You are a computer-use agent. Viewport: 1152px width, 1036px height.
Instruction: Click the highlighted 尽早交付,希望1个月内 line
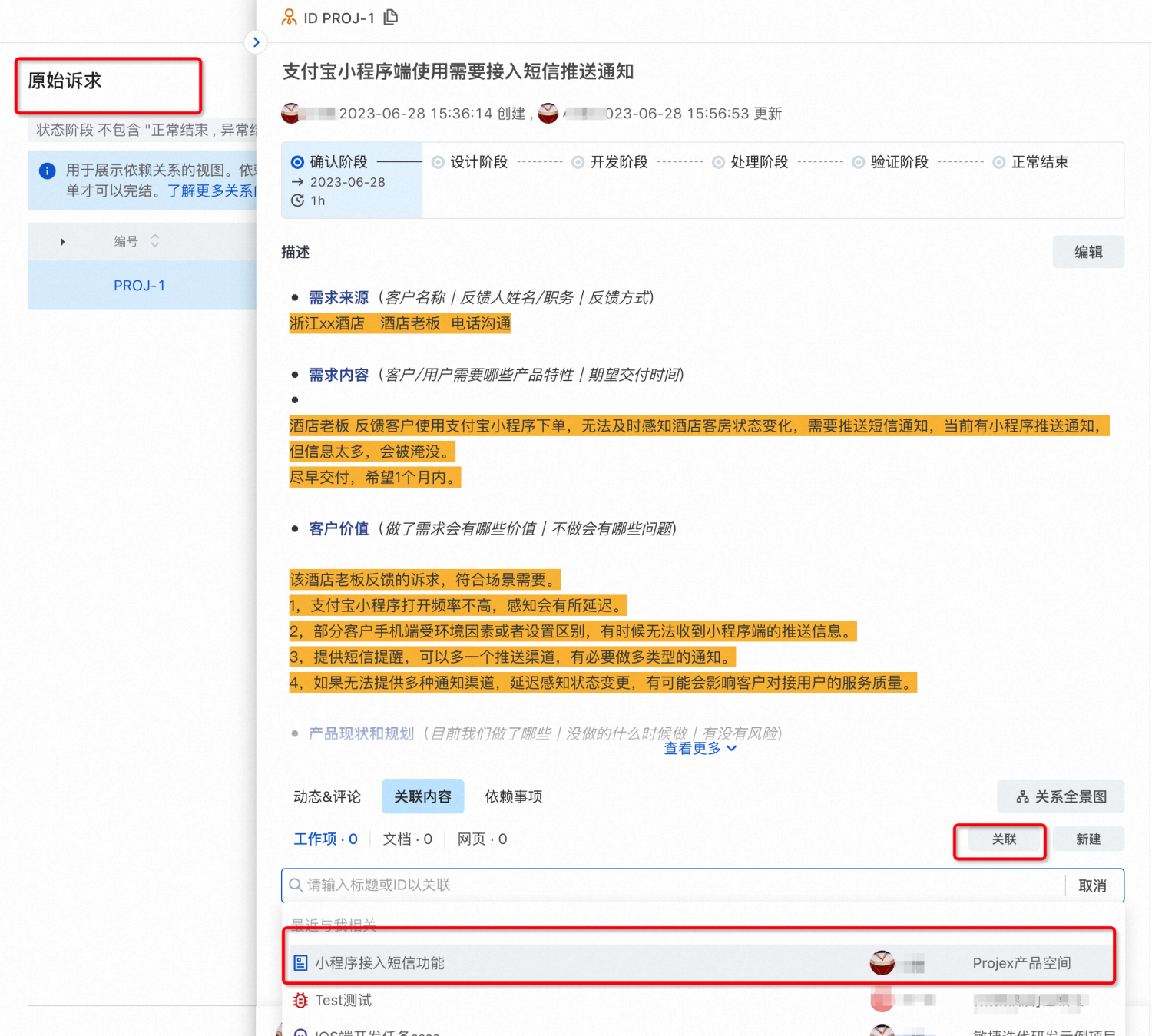pyautogui.click(x=375, y=478)
